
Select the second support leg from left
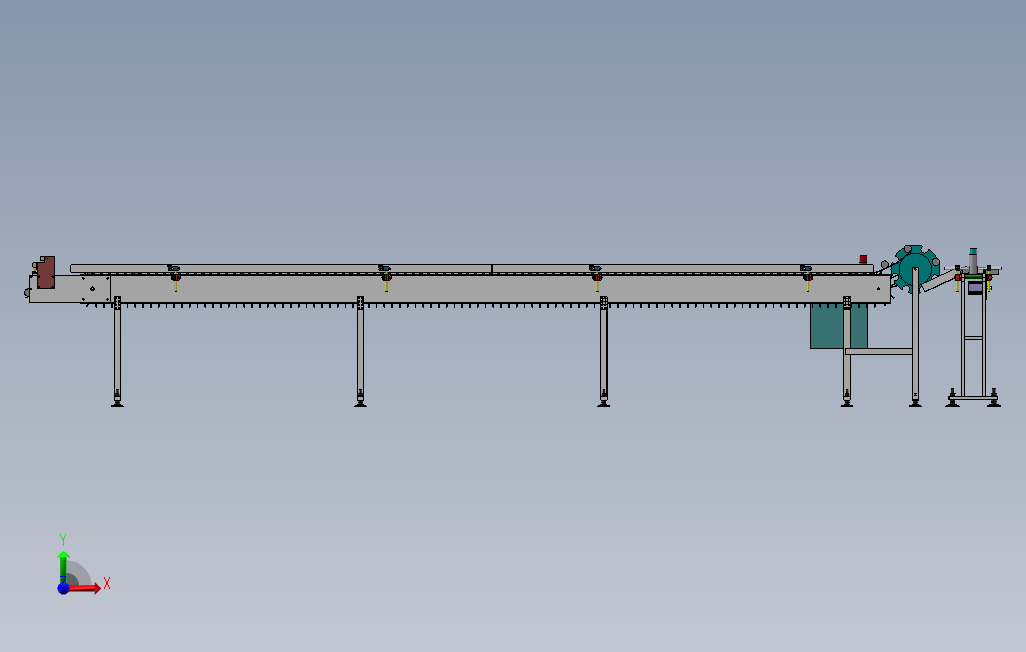point(360,352)
